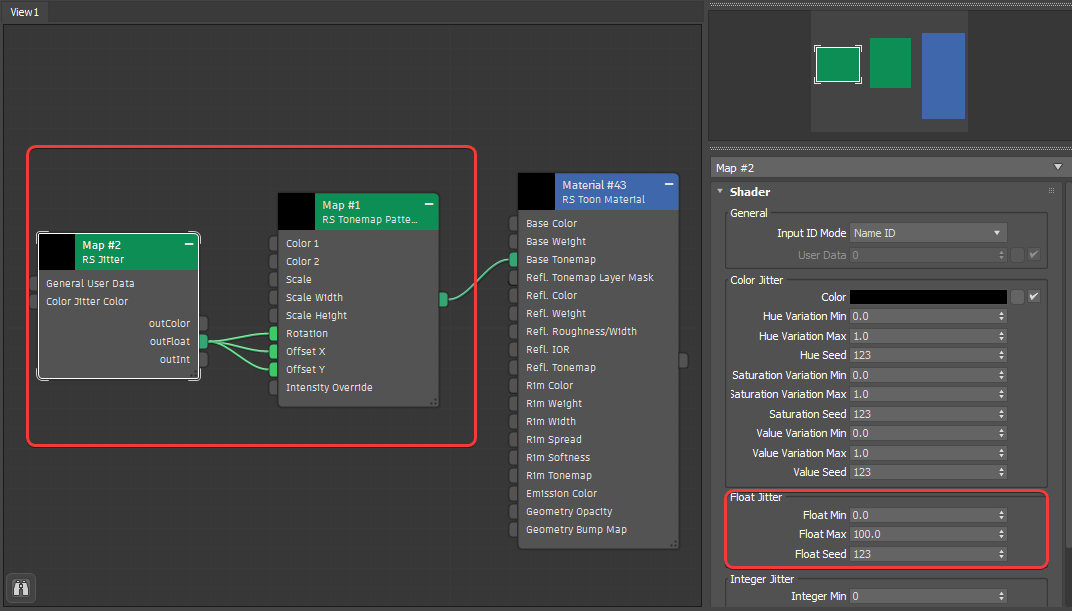This screenshot has height=611, width=1072.
Task: Adjust the Saturation Seed spinner arrows
Action: [x=1002, y=414]
